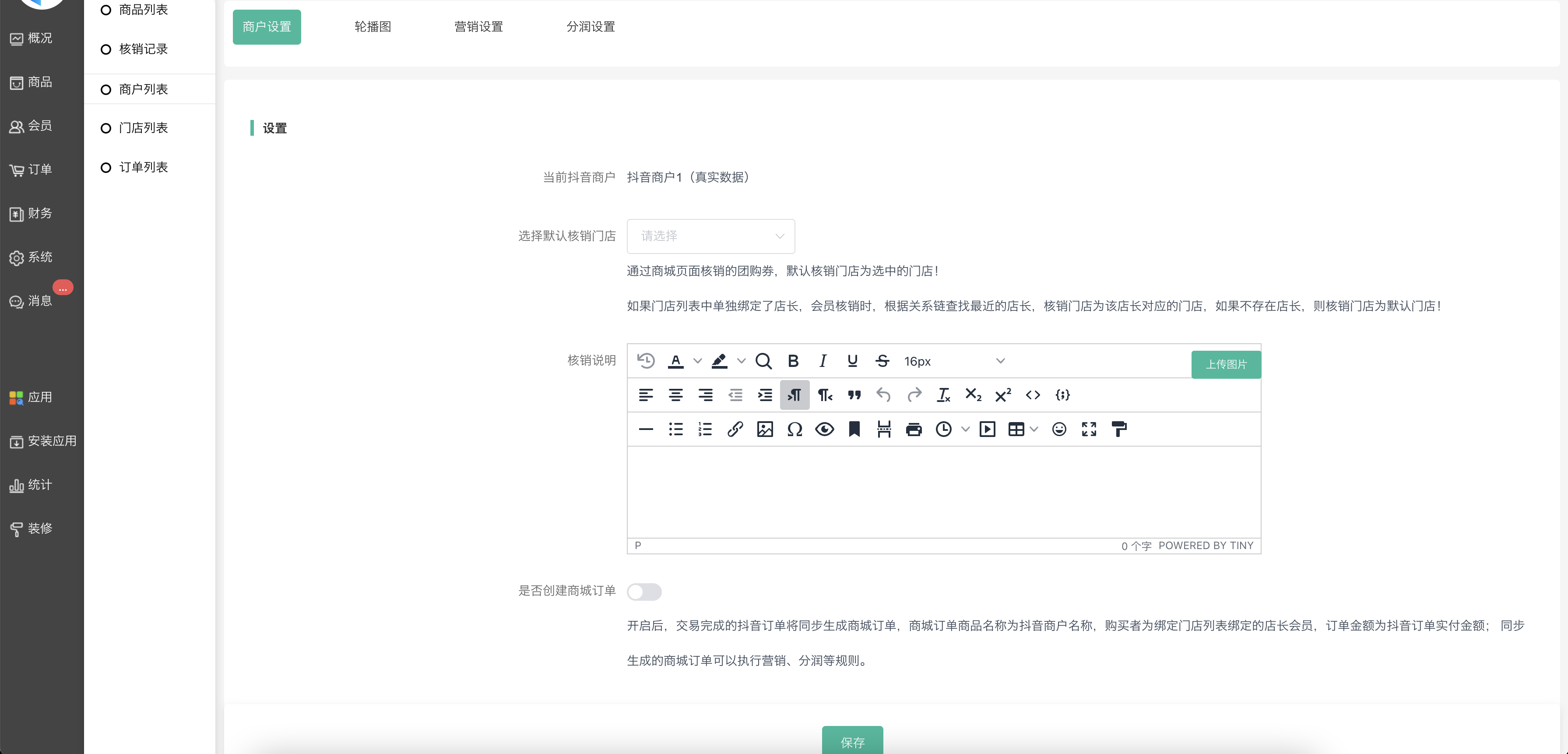Insert a link with chain icon
This screenshot has width=1568, height=754.
pos(735,430)
